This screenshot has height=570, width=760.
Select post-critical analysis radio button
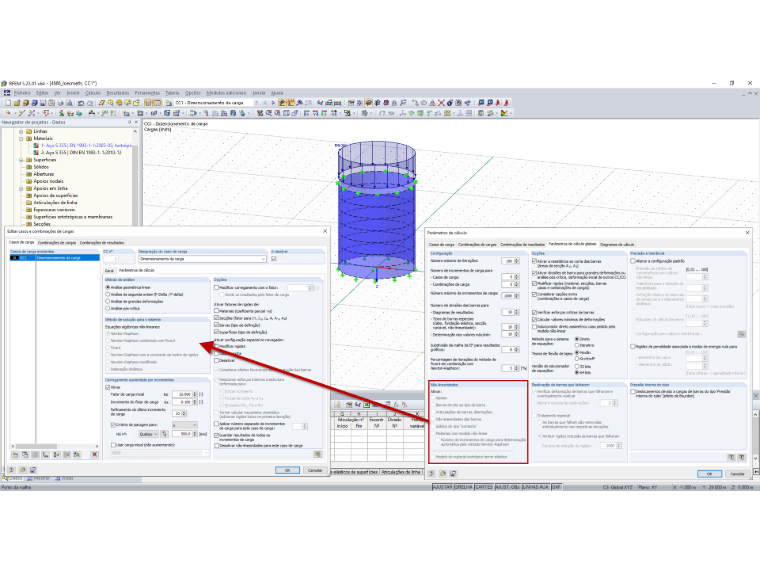[x=108, y=308]
